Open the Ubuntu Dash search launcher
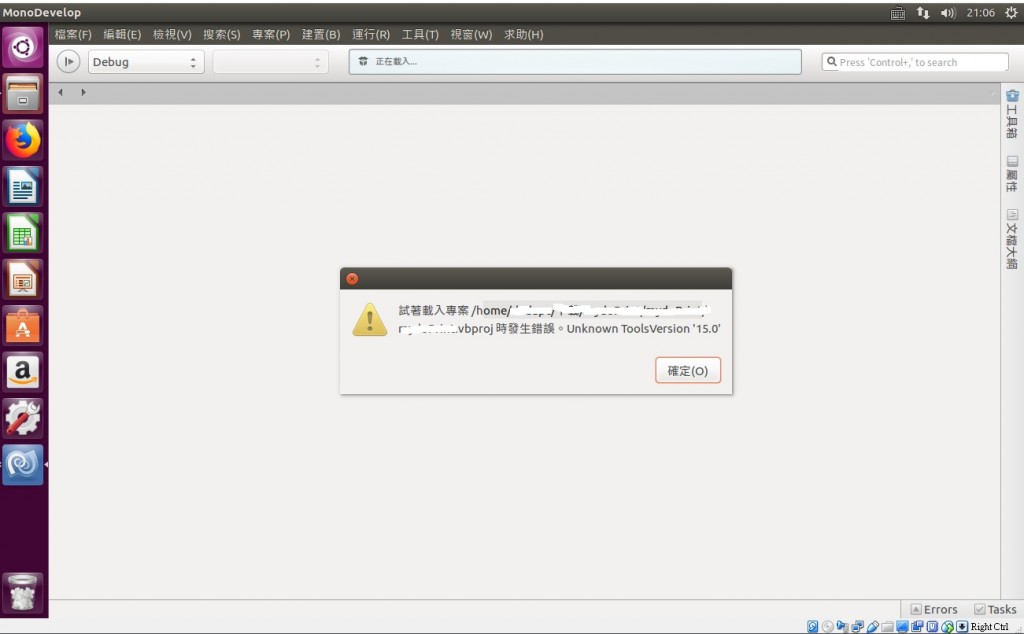Image resolution: width=1024 pixels, height=634 pixels. tap(23, 47)
